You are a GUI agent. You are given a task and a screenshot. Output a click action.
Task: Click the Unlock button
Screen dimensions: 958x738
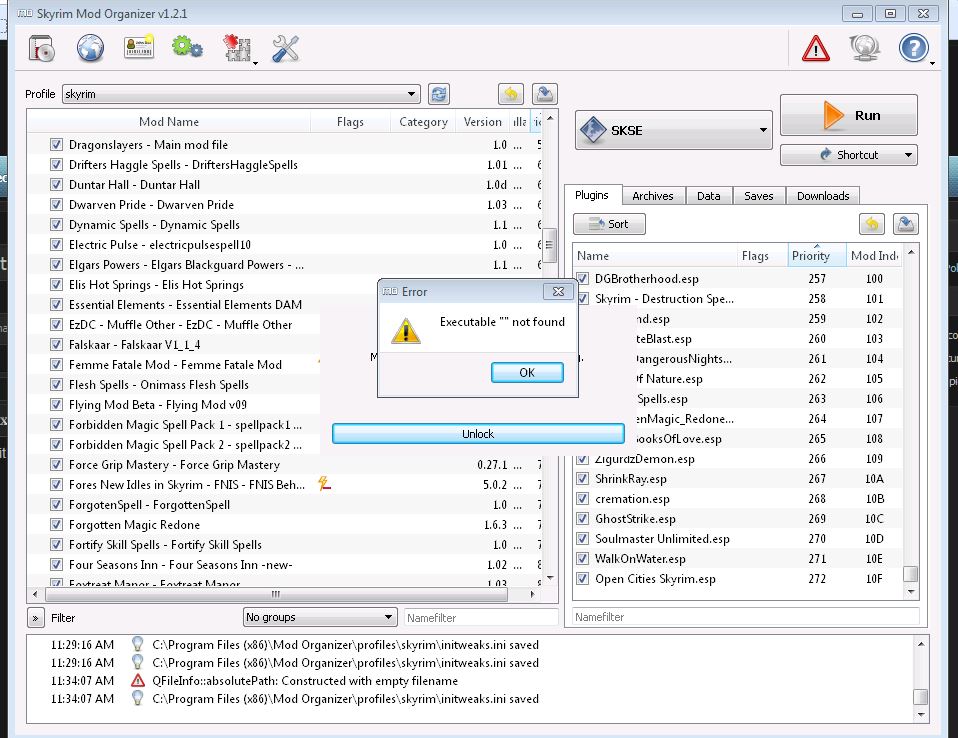[478, 434]
